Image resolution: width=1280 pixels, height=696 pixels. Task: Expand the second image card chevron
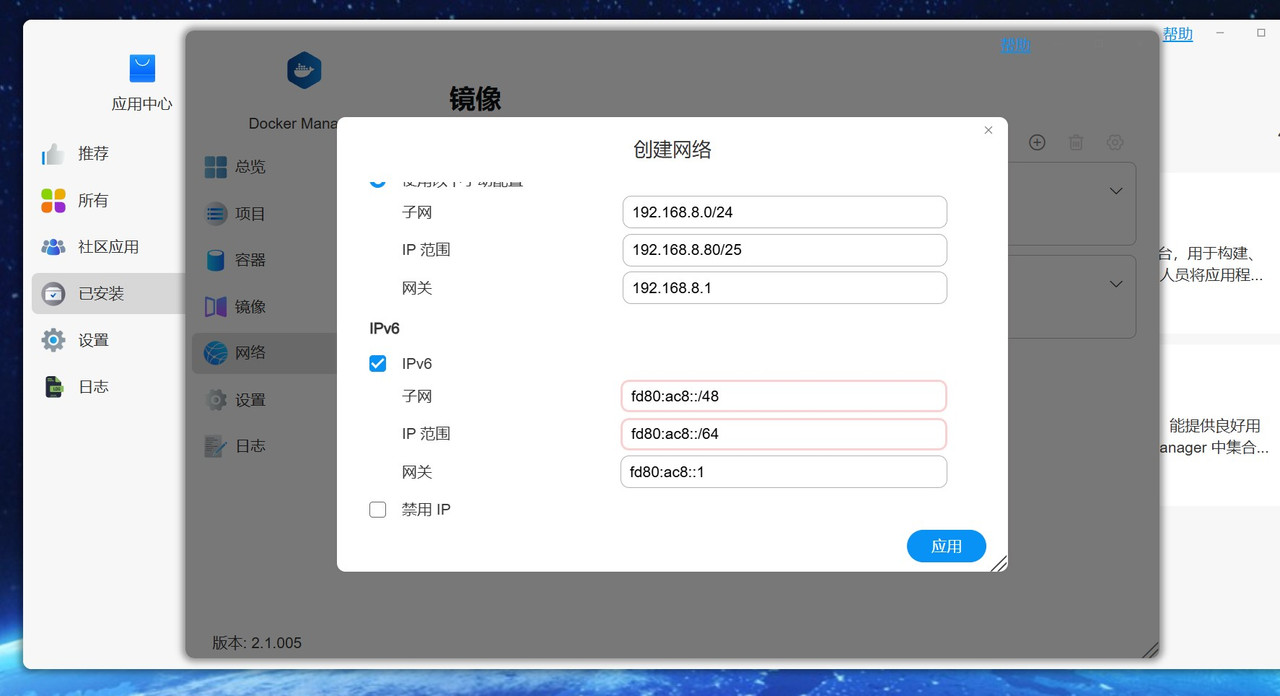(1116, 285)
